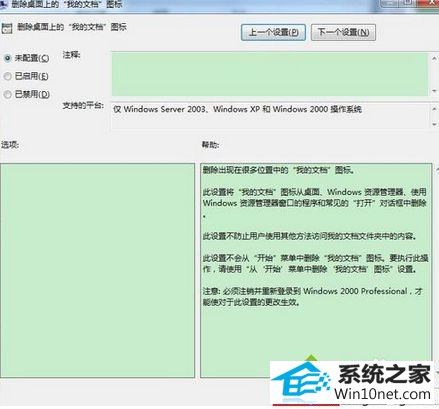The image size is (439, 409).
Task: Click the policy setting icon beside the heading
Action: 6,28
